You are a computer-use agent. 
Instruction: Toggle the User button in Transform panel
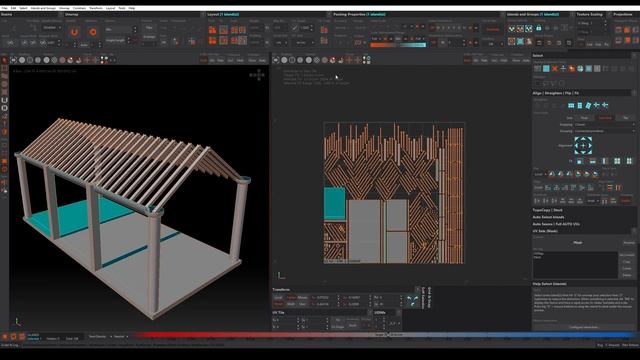pyautogui.click(x=302, y=304)
